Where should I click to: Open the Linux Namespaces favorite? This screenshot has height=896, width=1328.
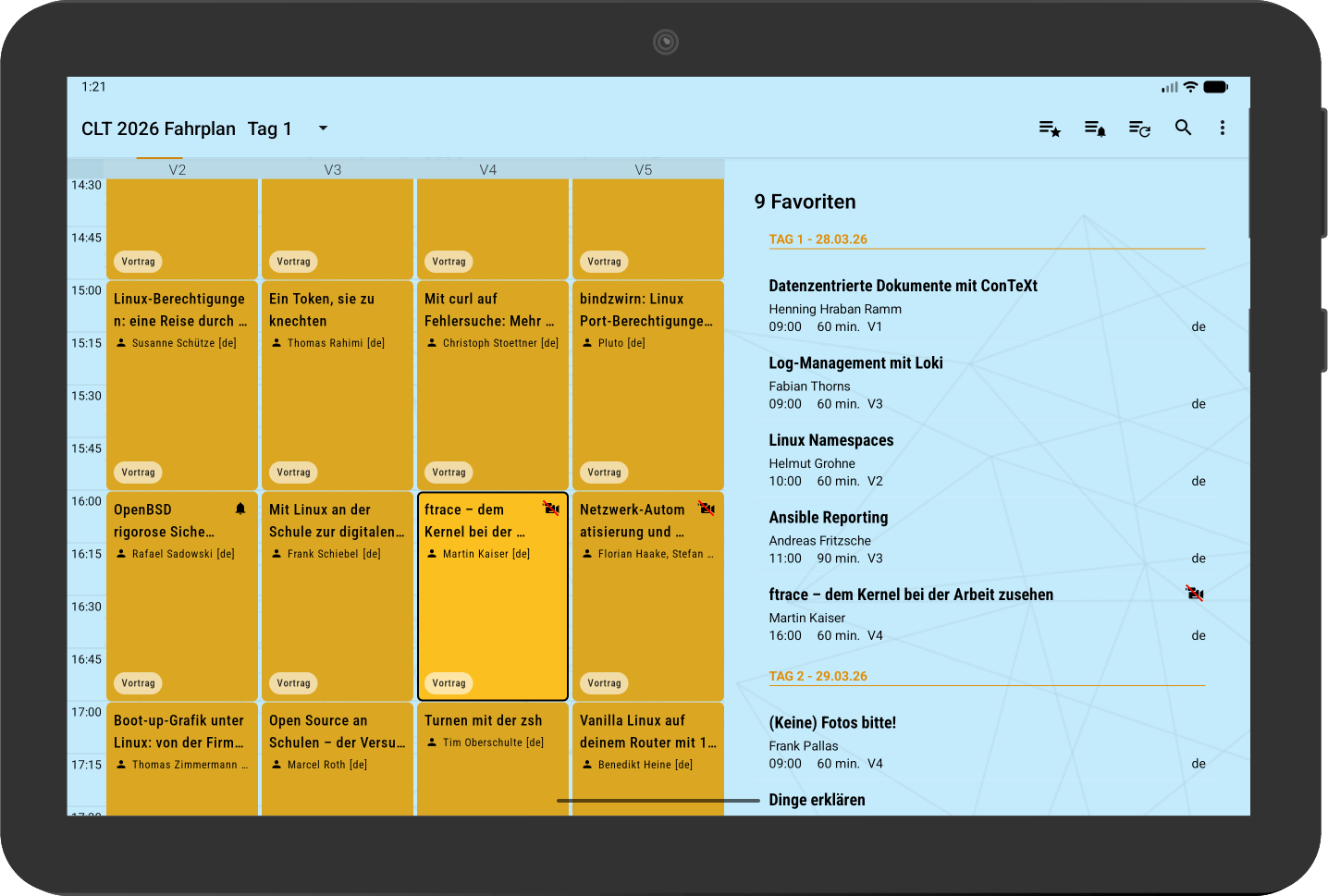pos(830,440)
